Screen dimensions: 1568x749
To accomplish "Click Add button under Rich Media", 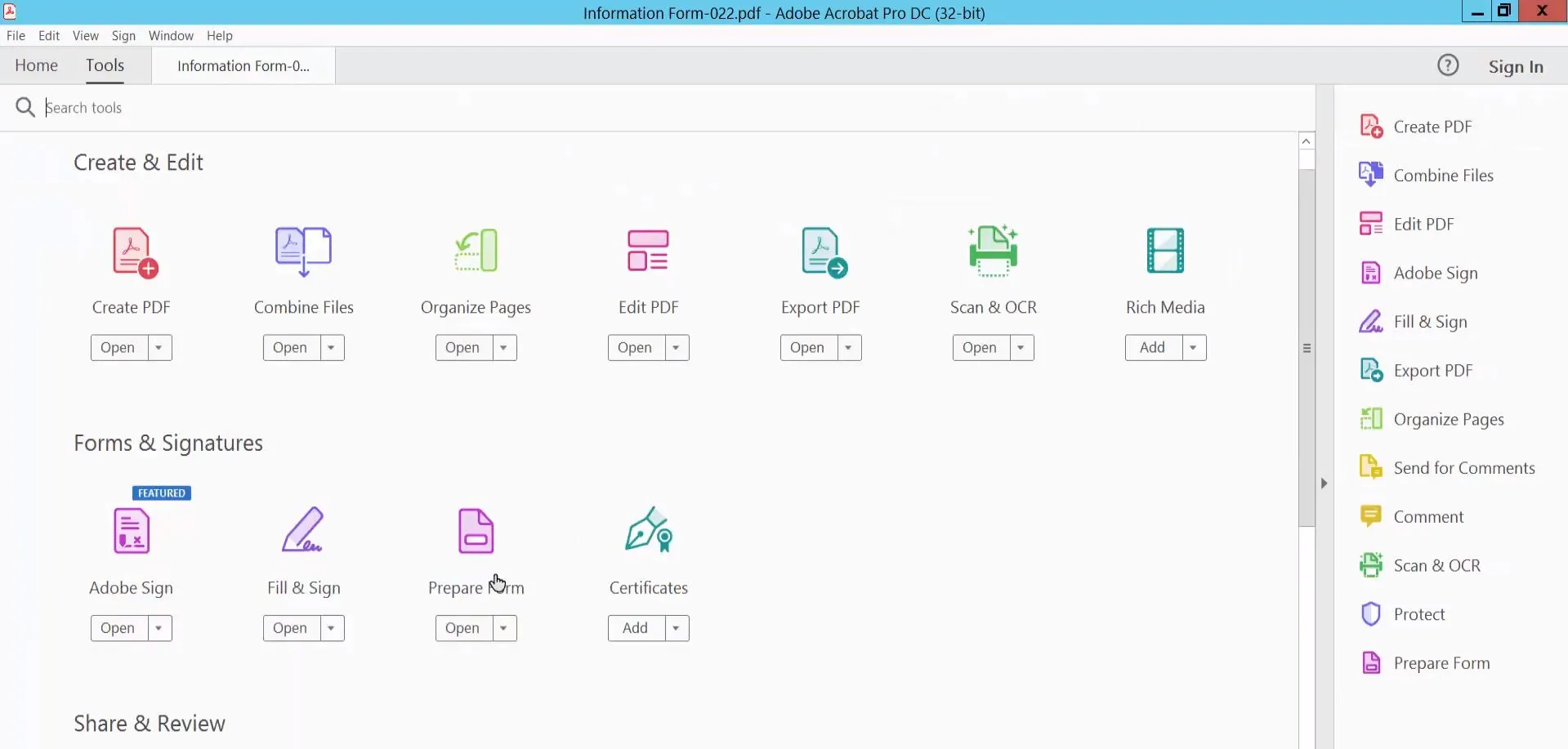I will coord(1153,348).
